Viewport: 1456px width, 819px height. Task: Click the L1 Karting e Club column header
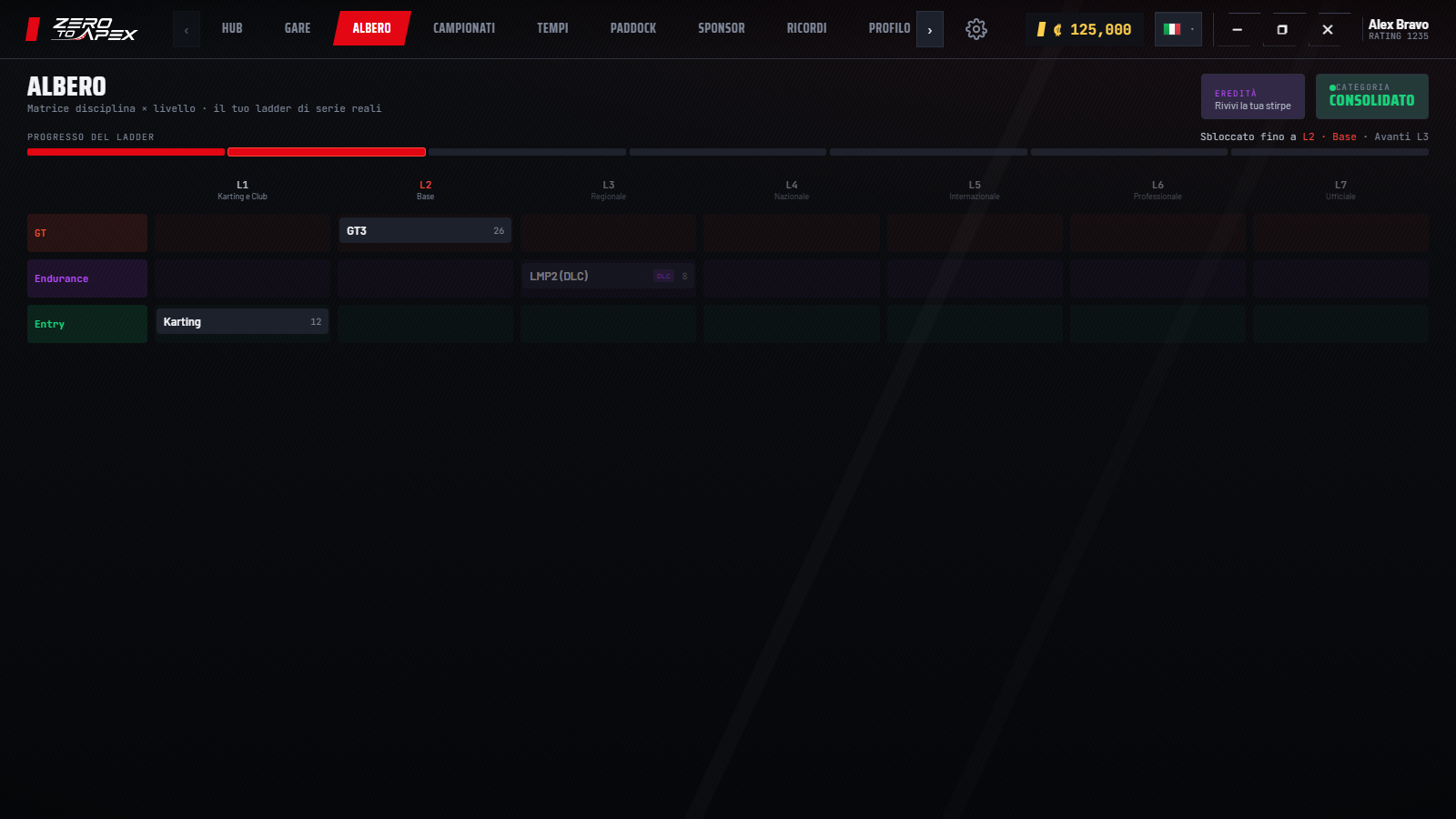click(x=242, y=190)
